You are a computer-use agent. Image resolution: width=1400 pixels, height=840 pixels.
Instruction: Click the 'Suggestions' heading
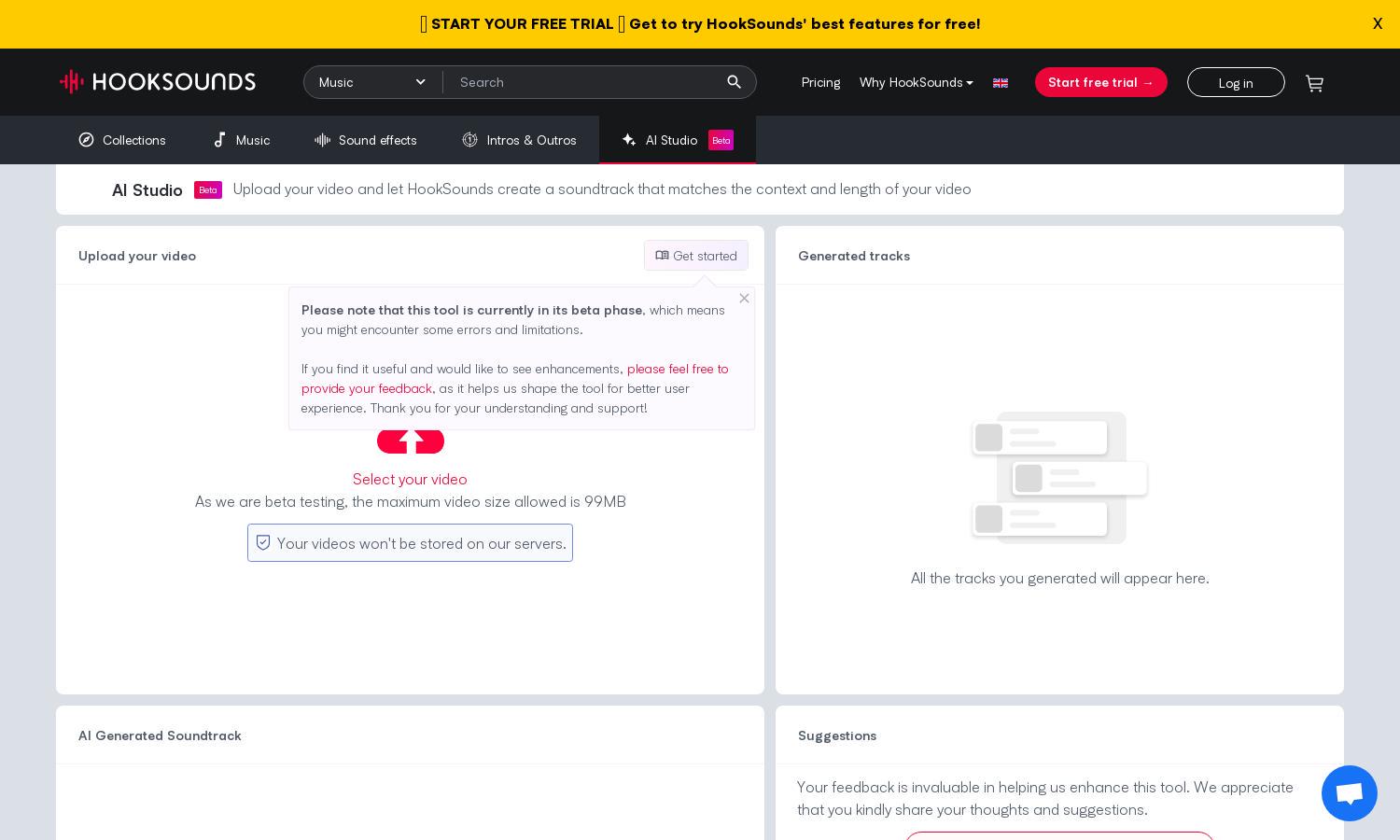pyautogui.click(x=837, y=735)
